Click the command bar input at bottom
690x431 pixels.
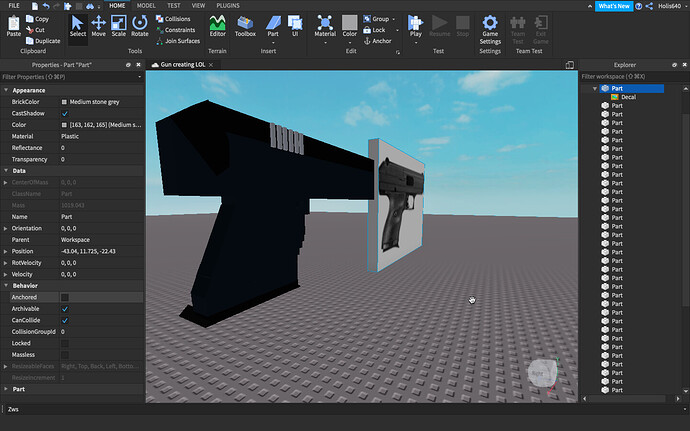[x=343, y=409]
